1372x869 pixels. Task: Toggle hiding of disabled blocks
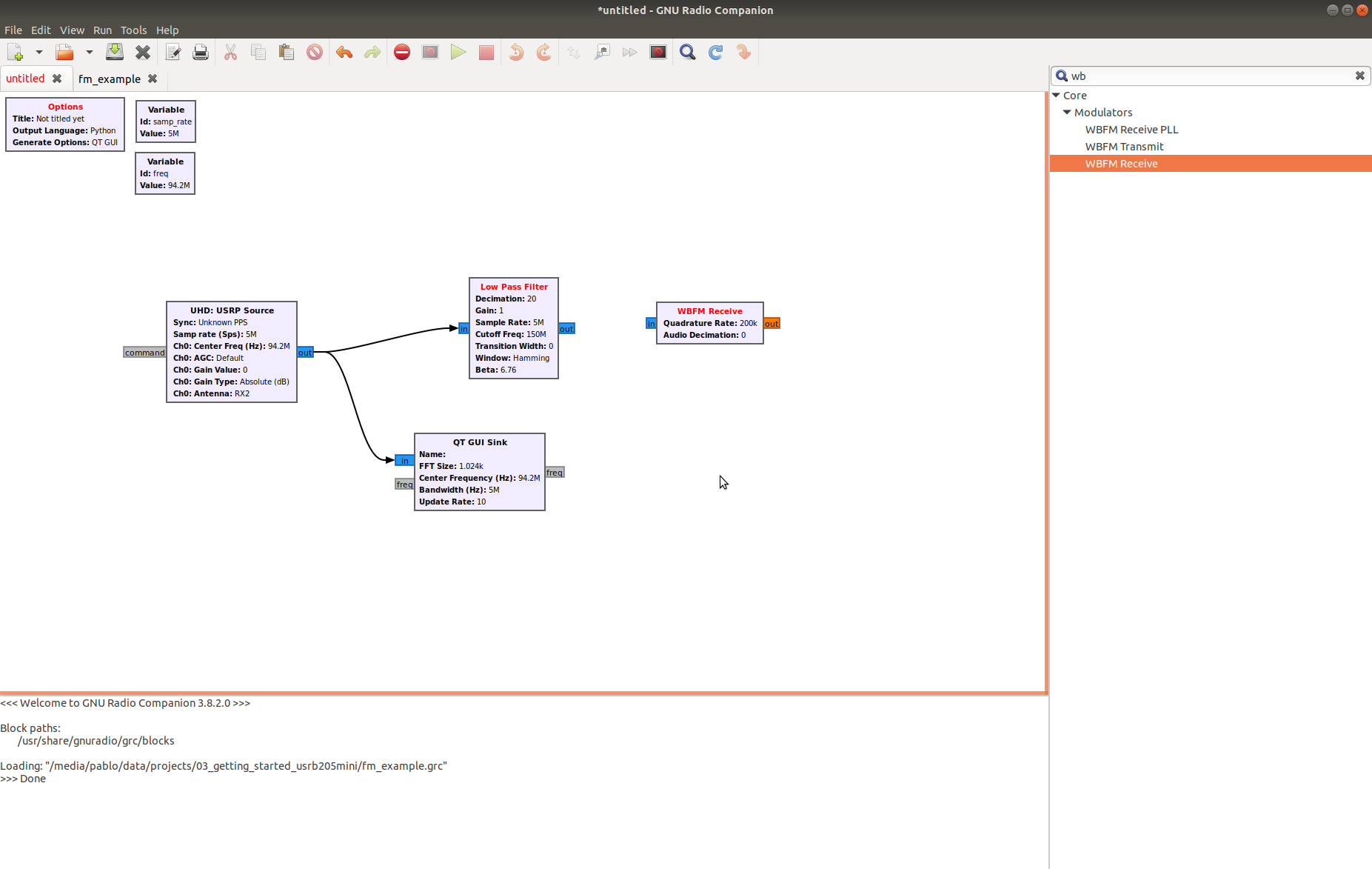(x=658, y=53)
